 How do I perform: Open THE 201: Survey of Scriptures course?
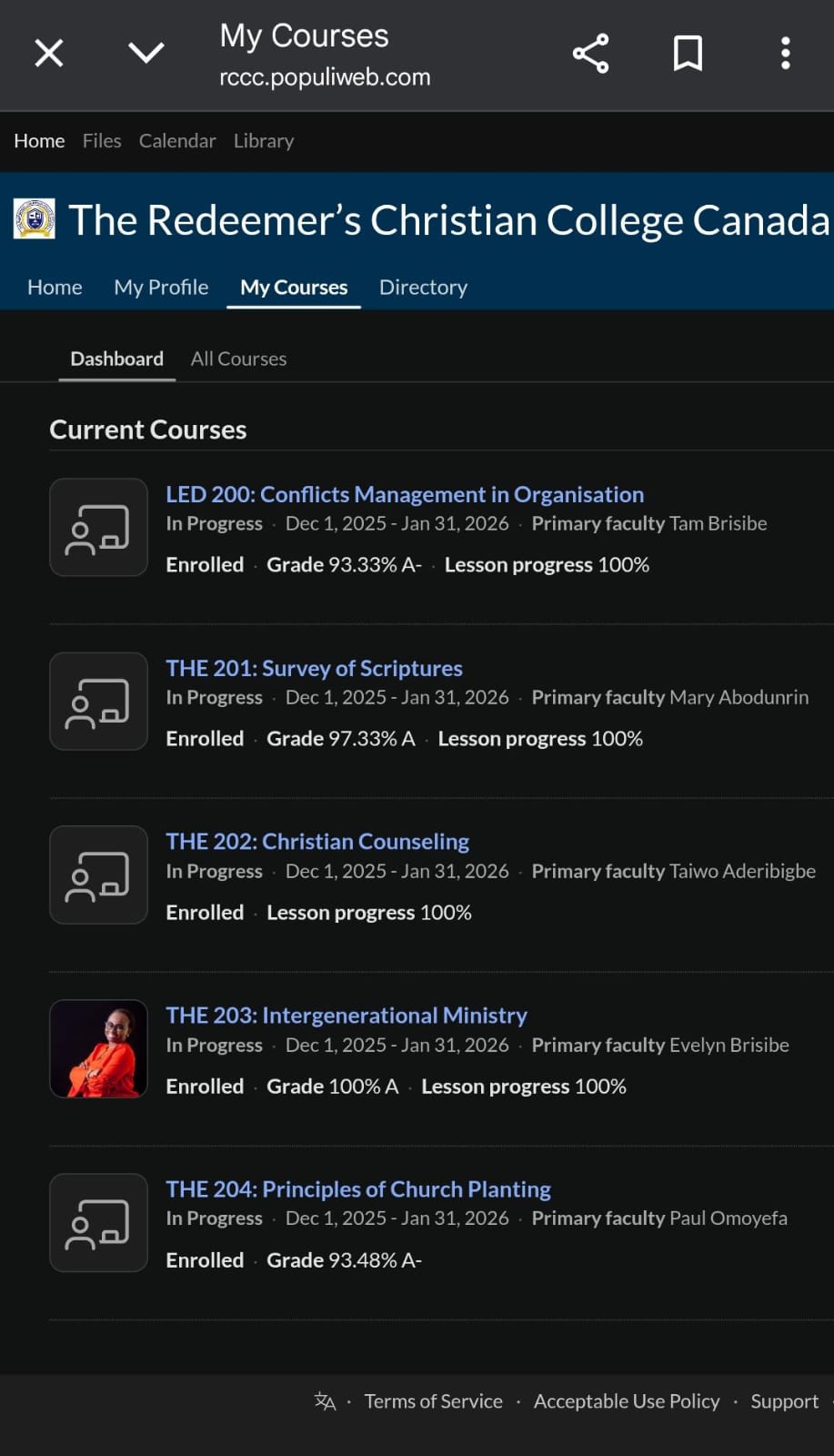tap(314, 668)
